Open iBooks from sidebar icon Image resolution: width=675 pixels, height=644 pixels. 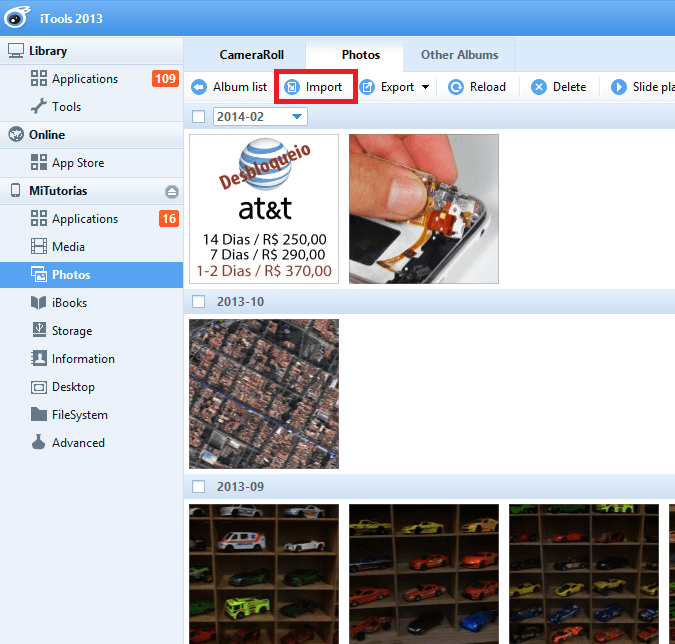point(39,303)
